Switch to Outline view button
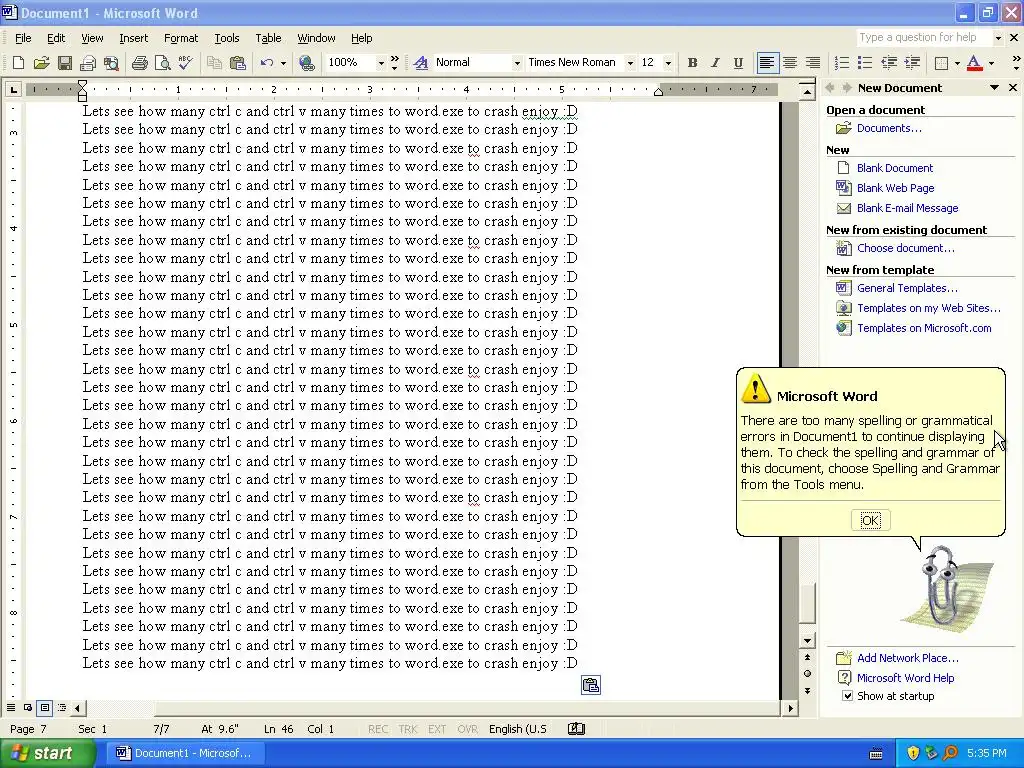1024x768 pixels. tap(62, 708)
